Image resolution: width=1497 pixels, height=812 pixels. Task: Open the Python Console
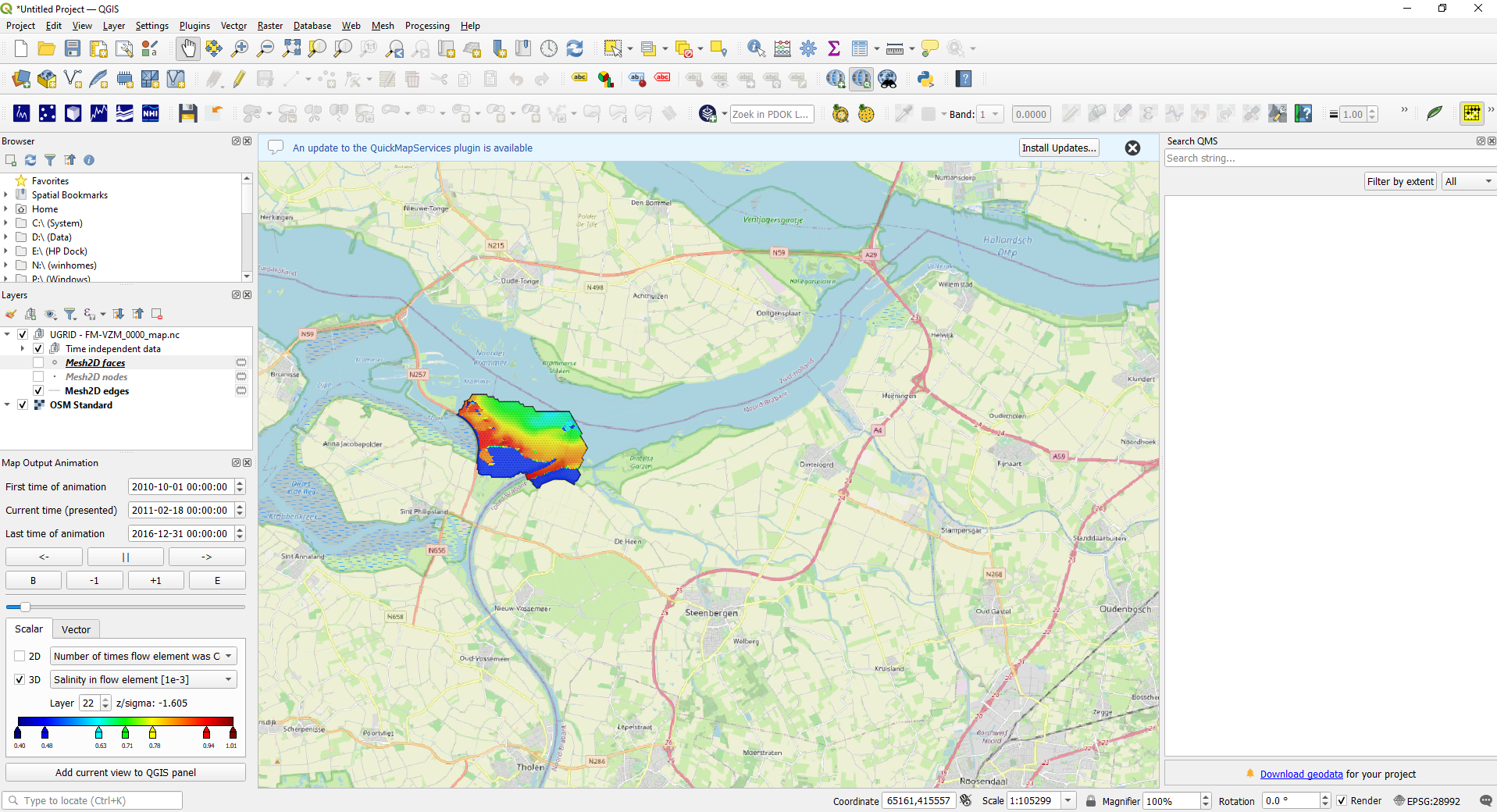pos(926,79)
